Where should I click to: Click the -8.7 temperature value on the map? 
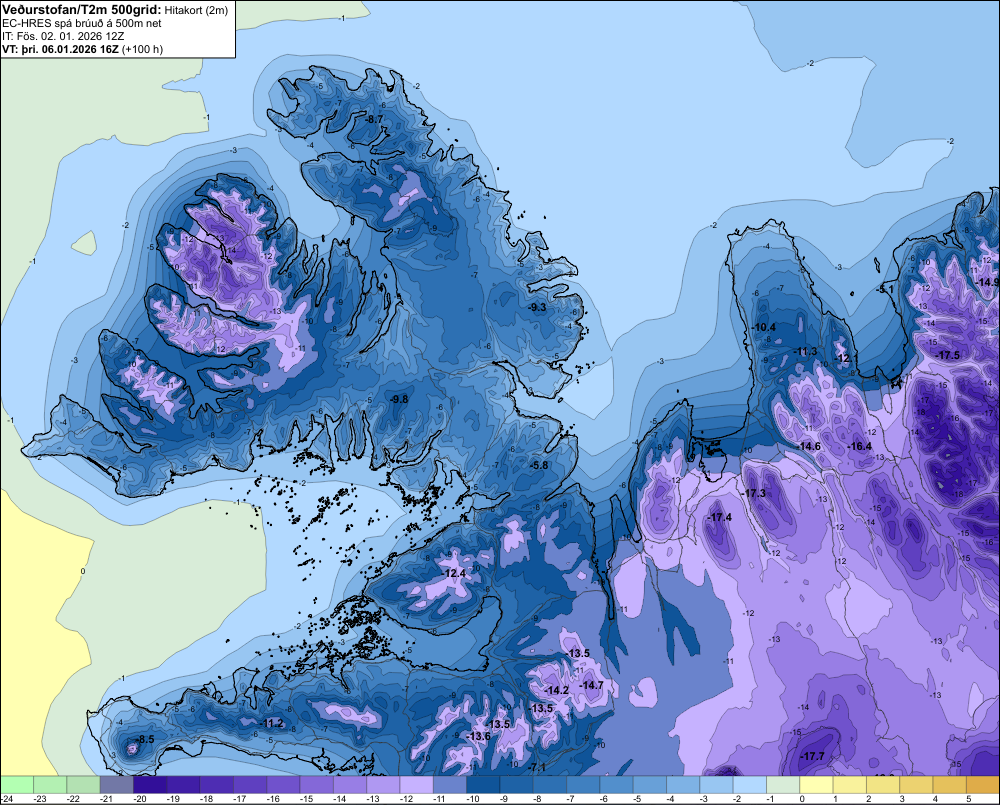click(x=374, y=119)
